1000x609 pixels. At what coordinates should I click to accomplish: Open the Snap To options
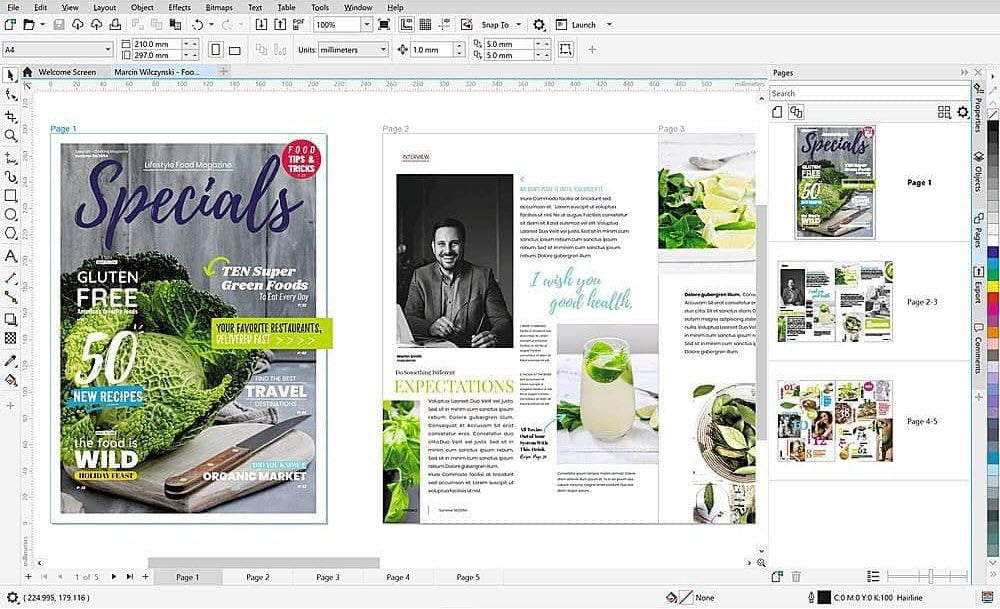pyautogui.click(x=499, y=24)
